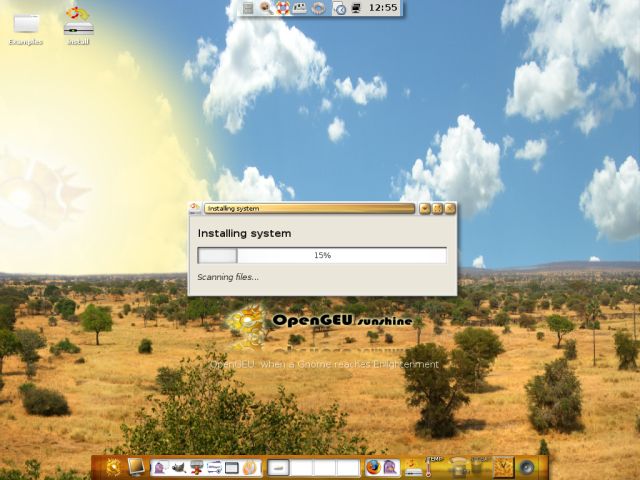Click the Scanning files... status text

click(x=228, y=277)
